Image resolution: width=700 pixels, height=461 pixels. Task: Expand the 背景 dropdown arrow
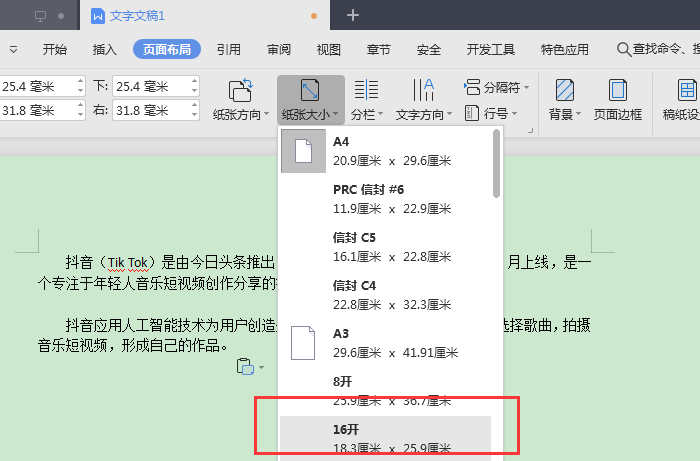579,114
